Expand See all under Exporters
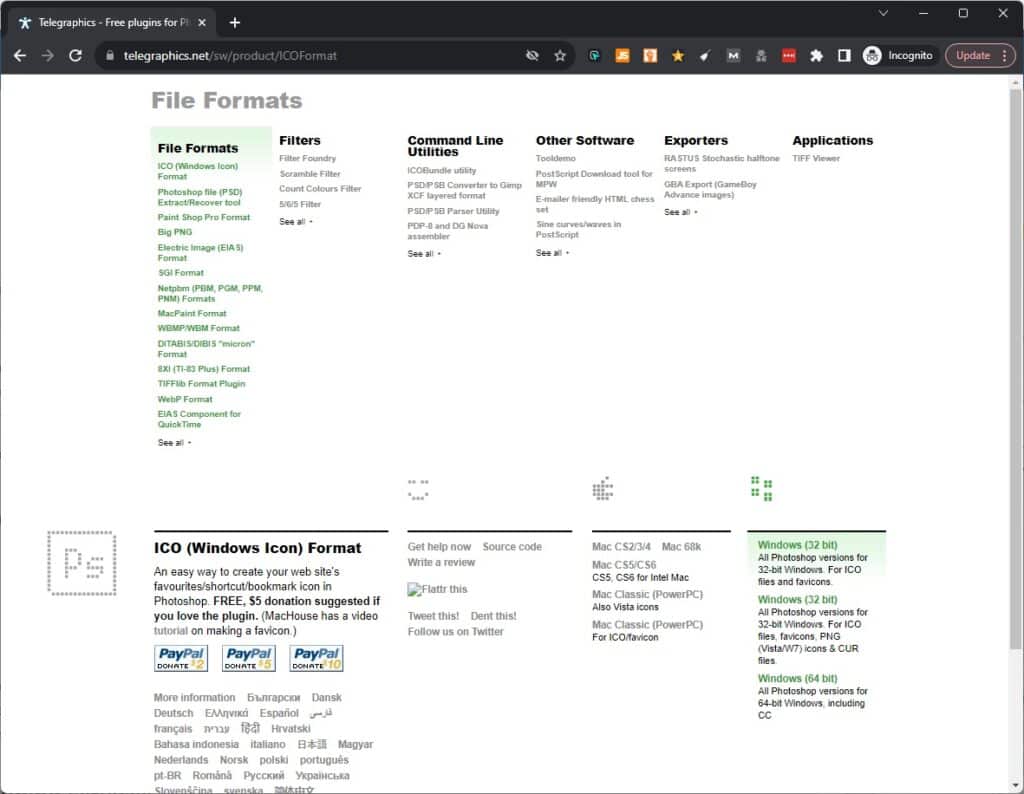The height and width of the screenshot is (794, 1024). point(680,212)
